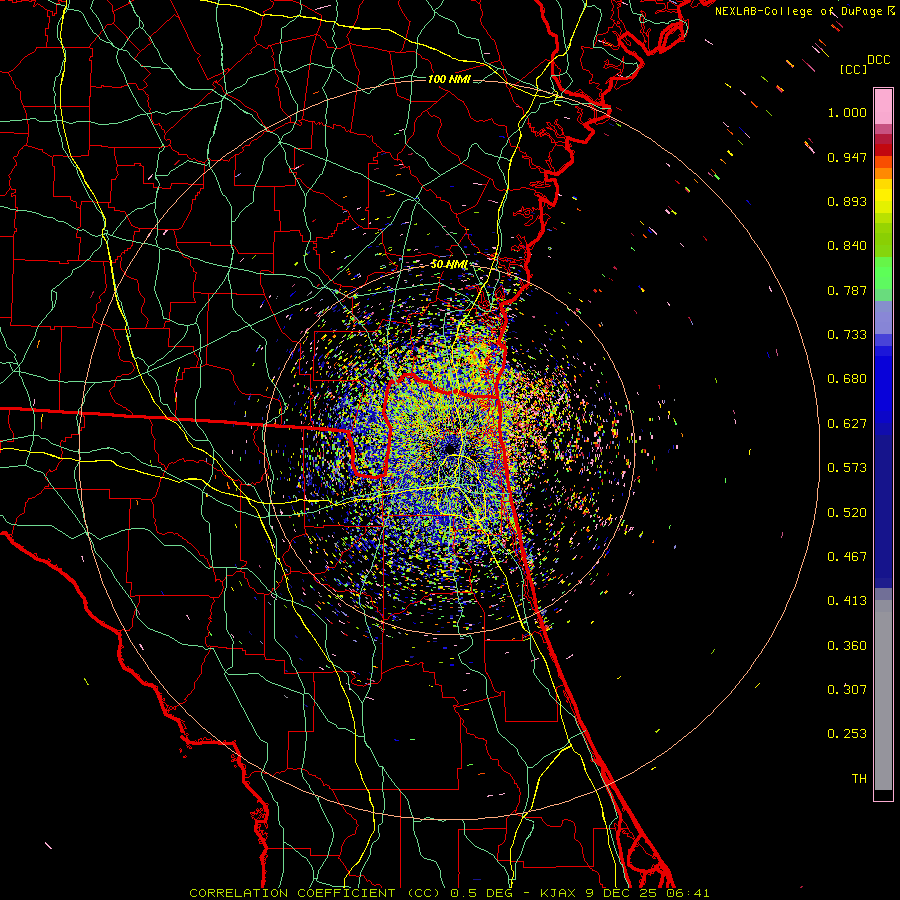900x900 pixels.
Task: Click the 0.307 legend value
Action: coord(847,690)
